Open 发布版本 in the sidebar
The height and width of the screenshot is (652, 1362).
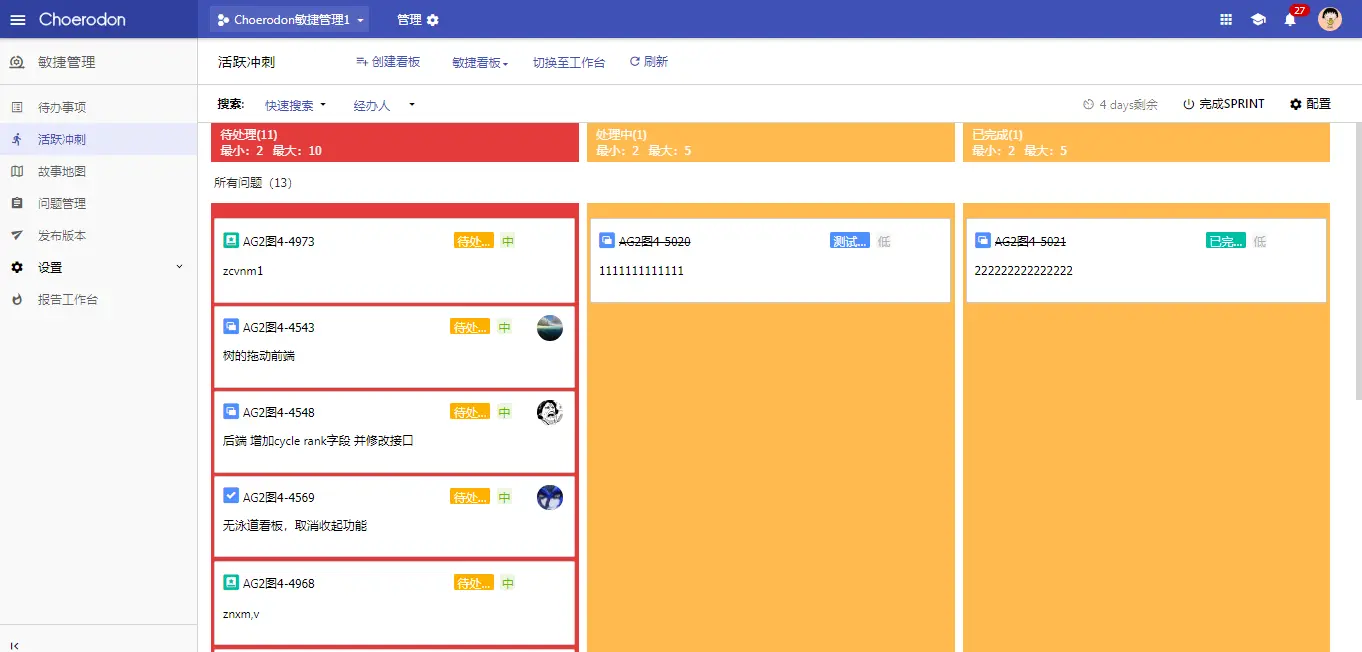point(98,235)
